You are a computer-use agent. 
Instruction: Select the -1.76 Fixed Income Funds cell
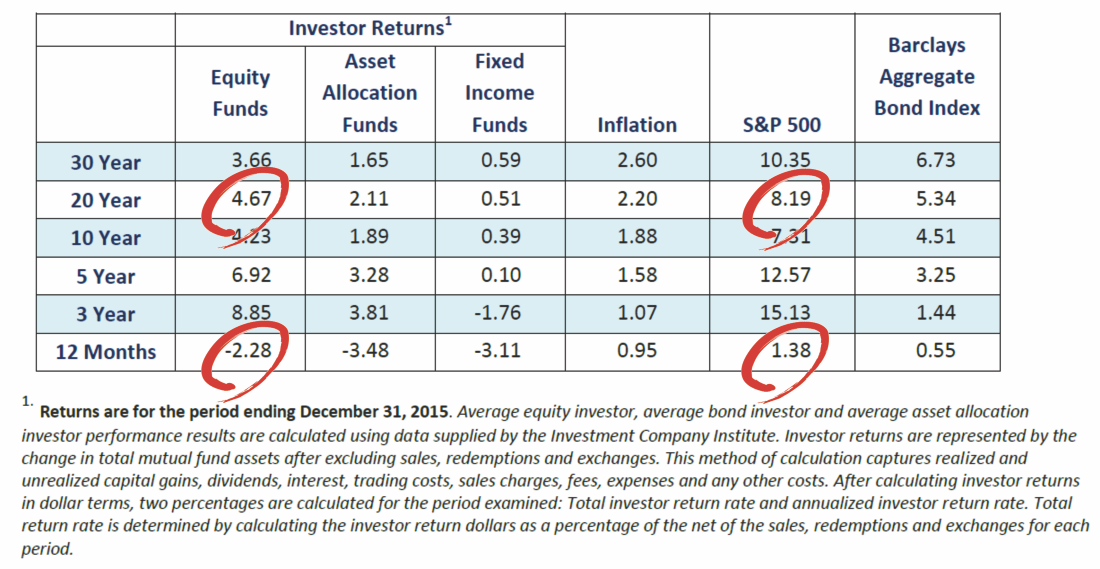500,313
